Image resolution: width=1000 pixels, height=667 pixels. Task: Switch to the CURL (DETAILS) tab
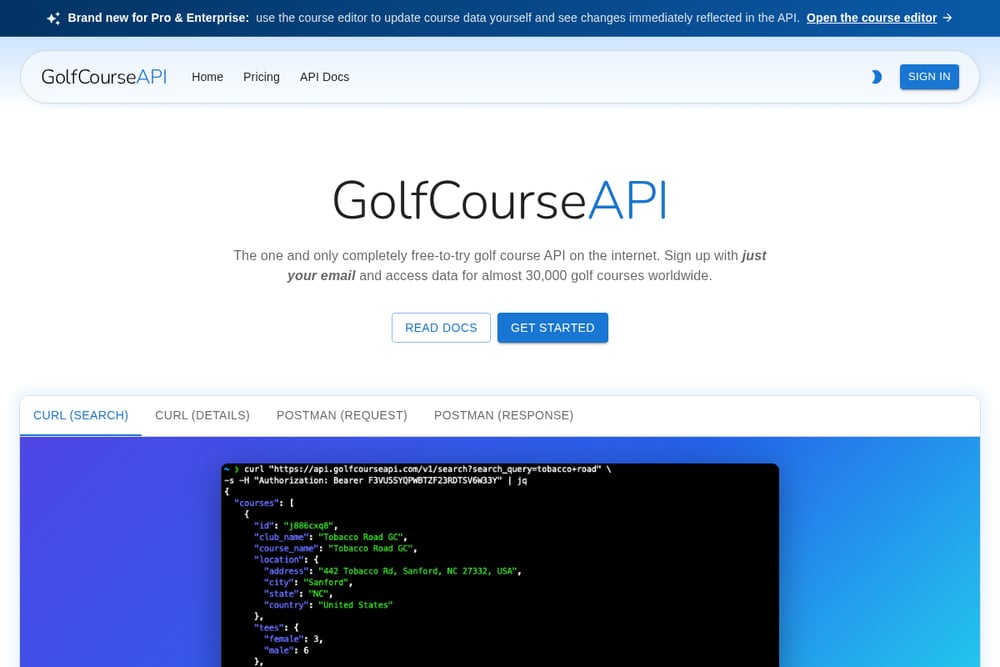(202, 415)
